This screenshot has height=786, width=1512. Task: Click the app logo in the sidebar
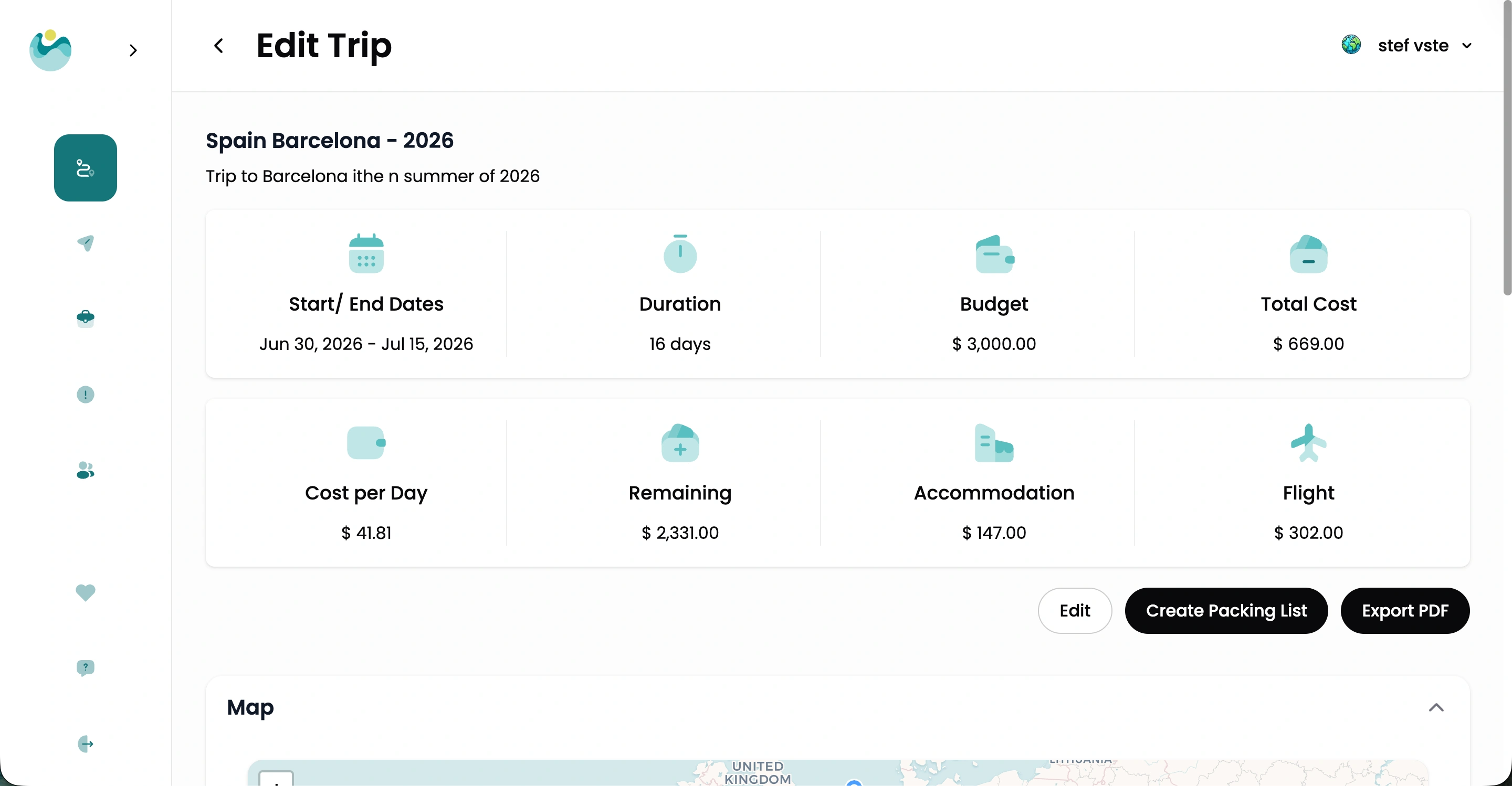(x=50, y=50)
